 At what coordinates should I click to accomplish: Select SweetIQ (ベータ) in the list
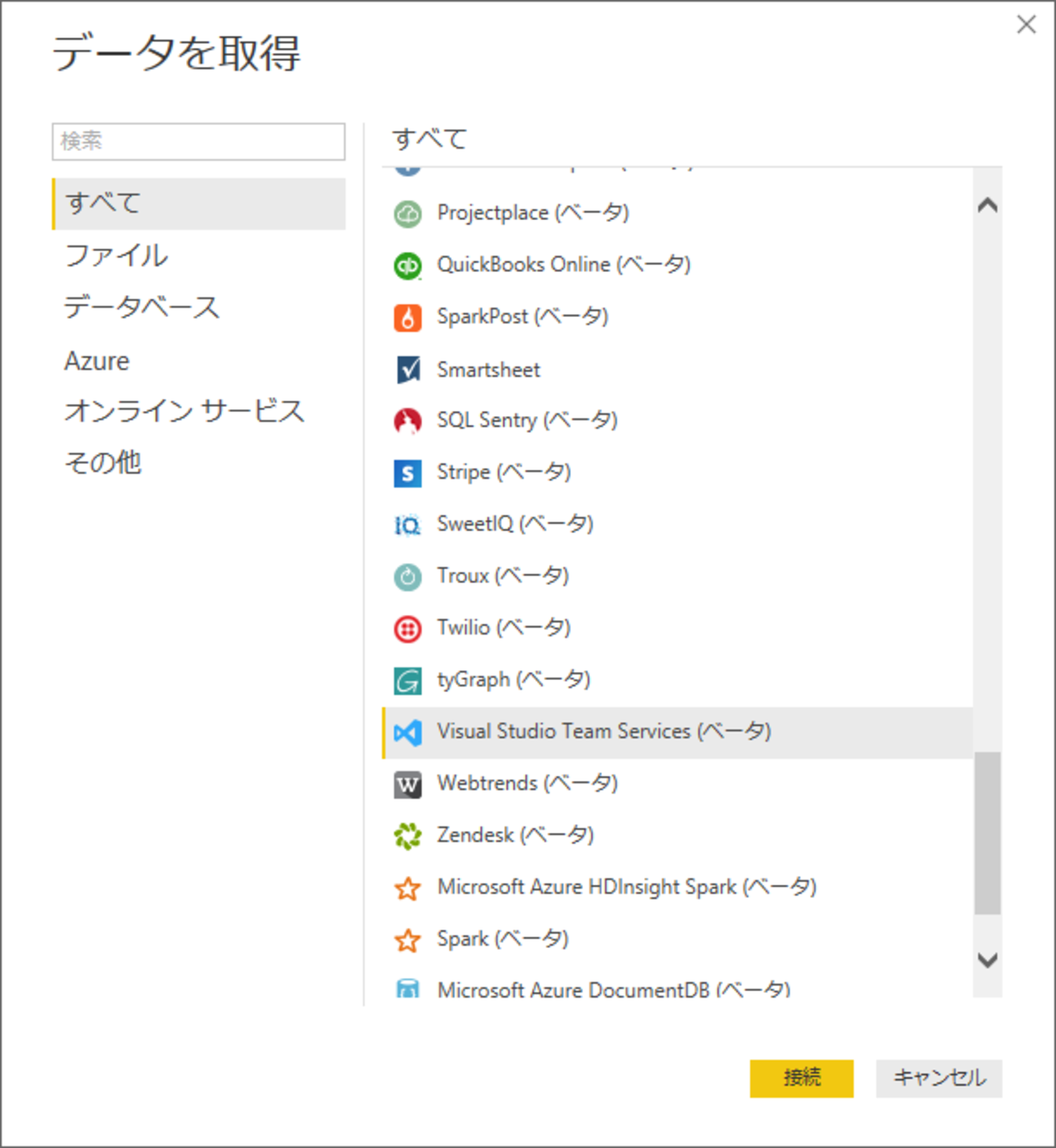coord(677,525)
